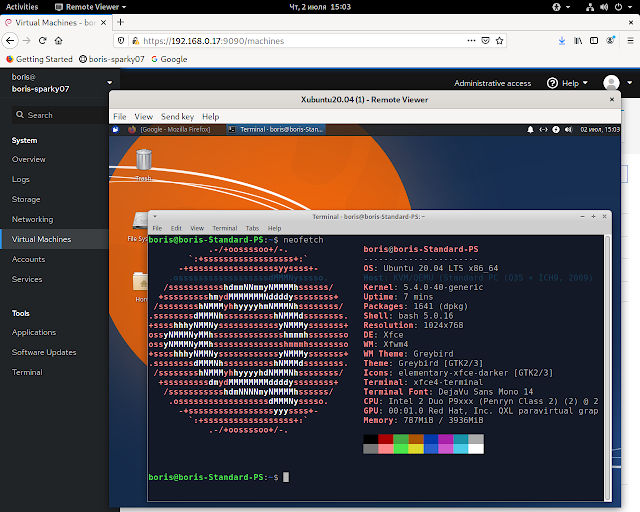Viewport: 640px width, 512px height.
Task: Open Home folder desktop icon
Action: [140, 287]
